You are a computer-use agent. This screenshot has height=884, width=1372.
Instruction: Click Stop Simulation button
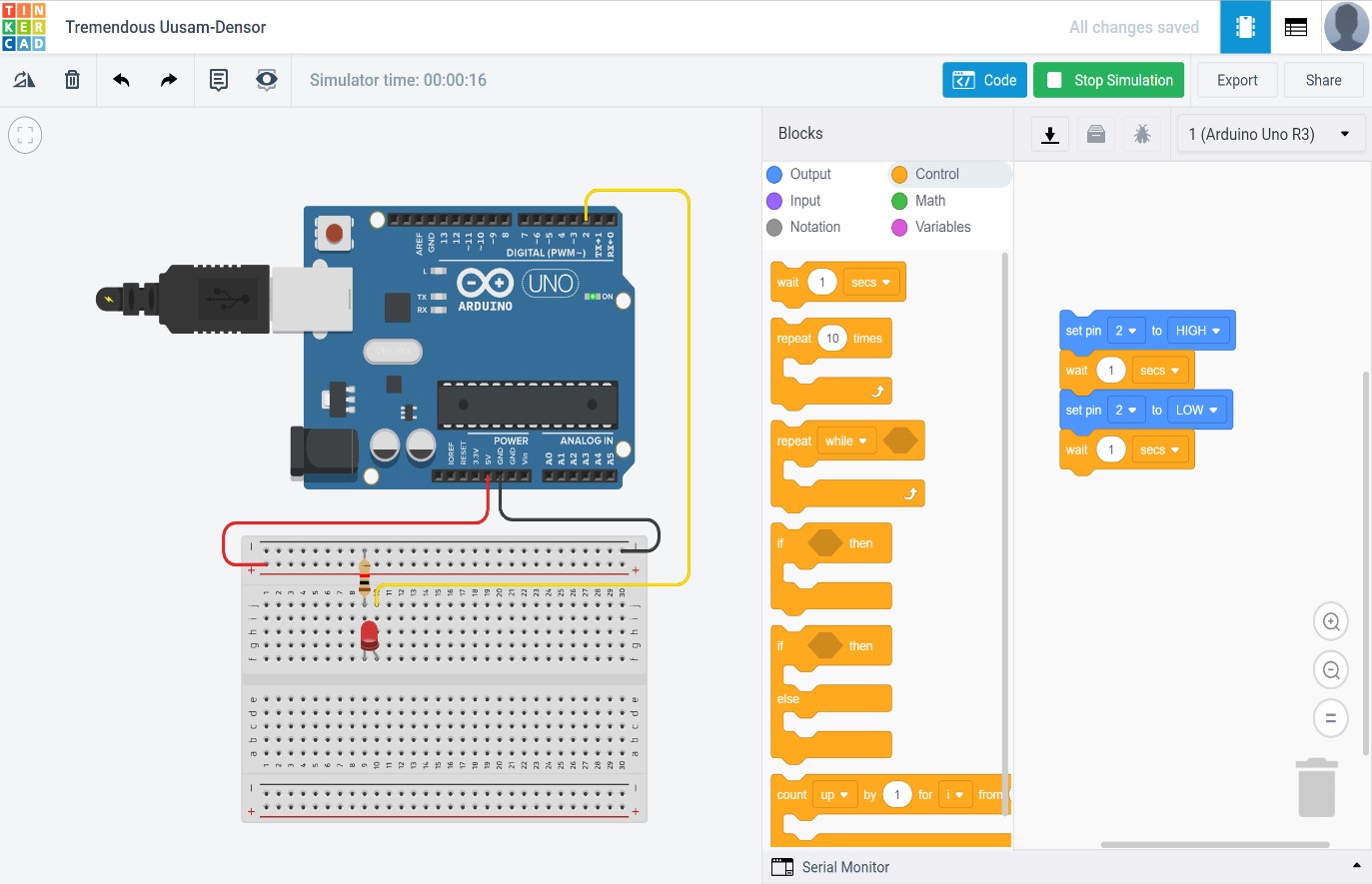(x=1109, y=80)
